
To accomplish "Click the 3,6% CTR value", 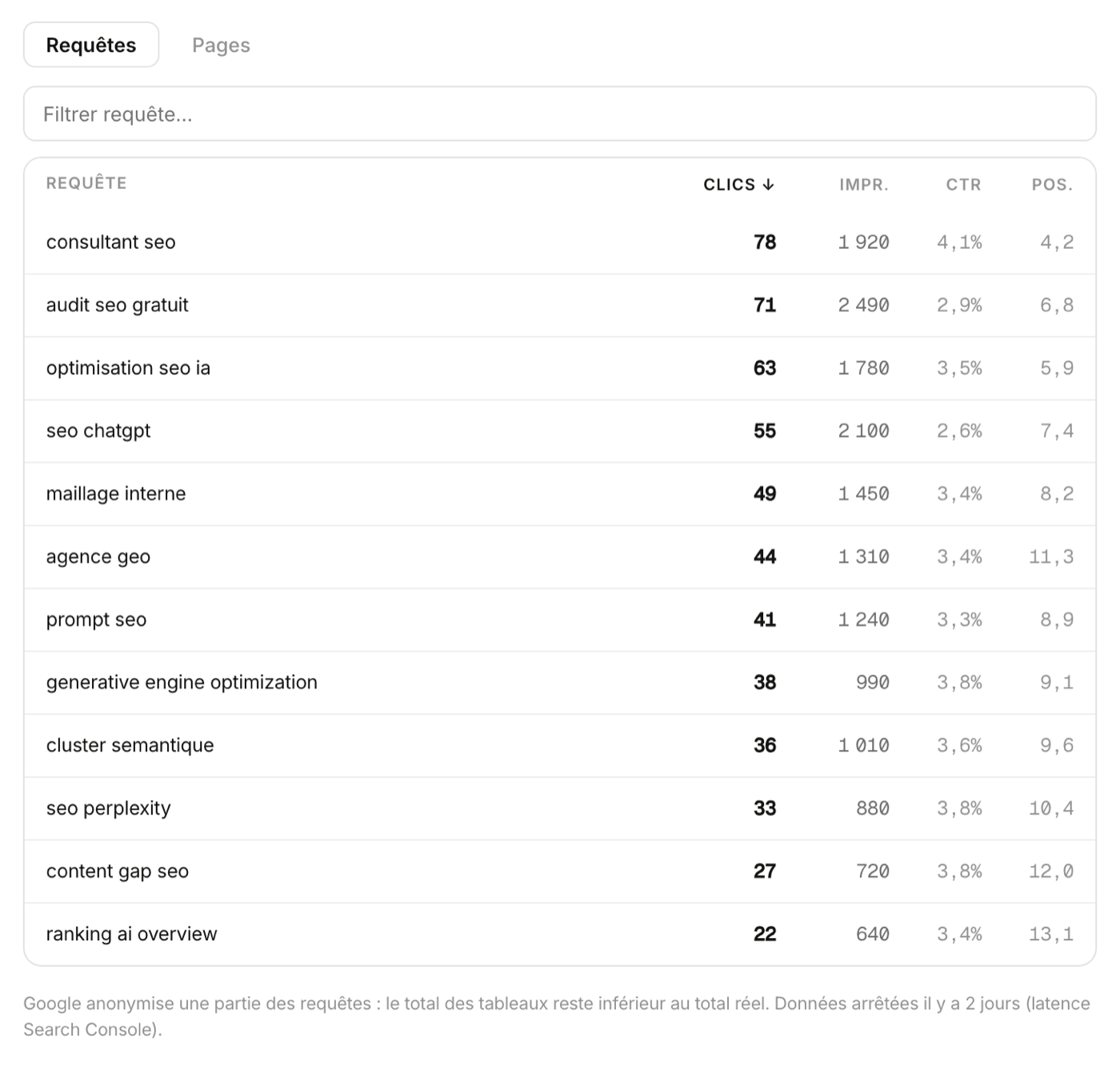I will (960, 746).
